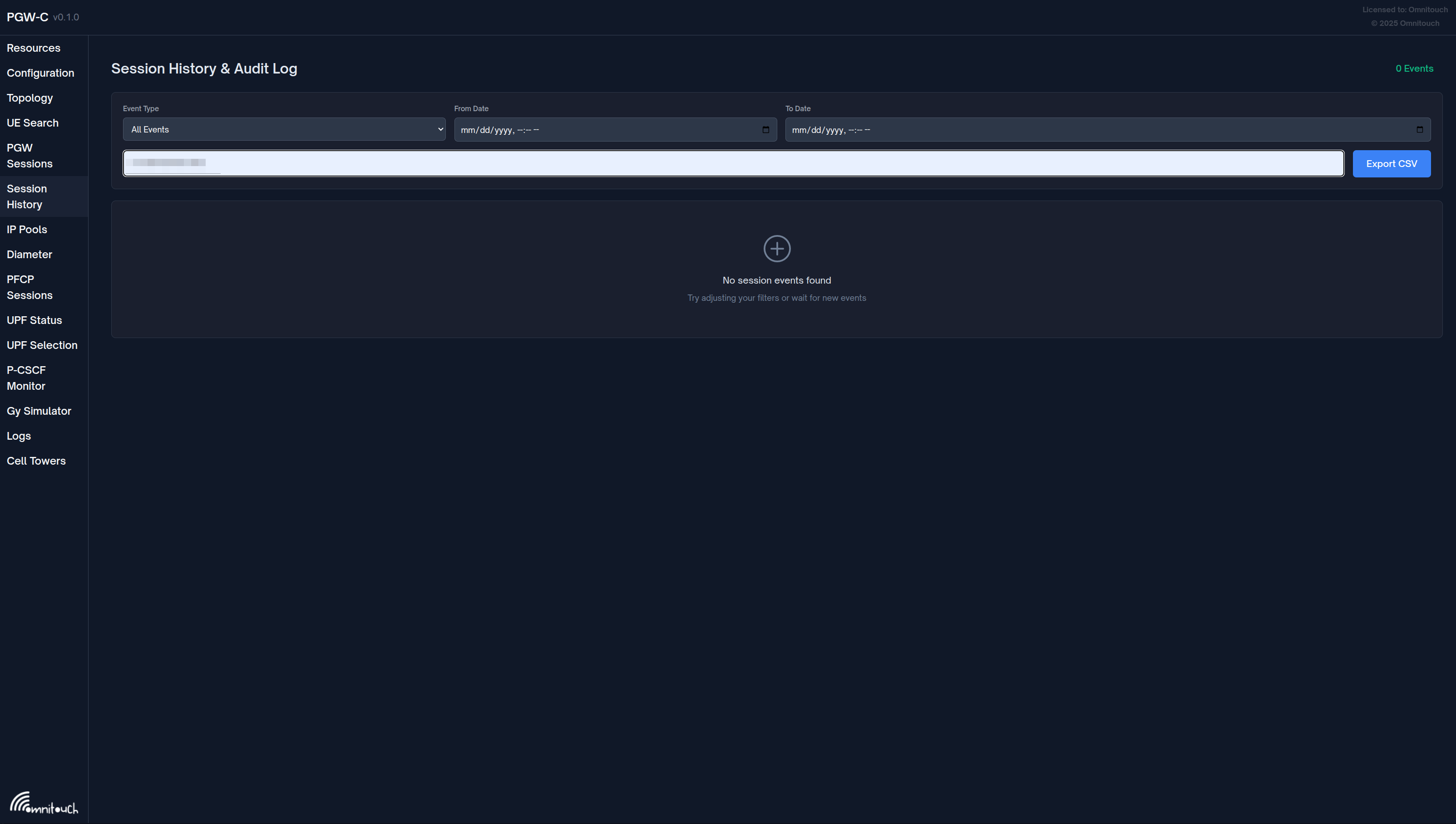The height and width of the screenshot is (824, 1456).
Task: Click the PGW-C title in the header
Action: pos(27,17)
